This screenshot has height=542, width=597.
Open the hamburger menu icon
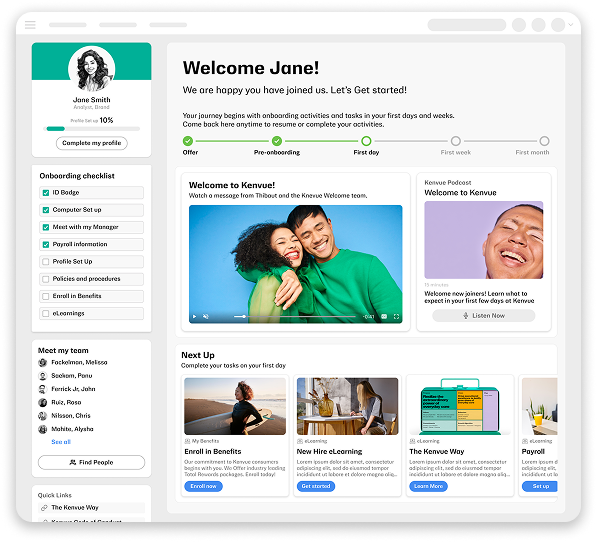(x=30, y=25)
